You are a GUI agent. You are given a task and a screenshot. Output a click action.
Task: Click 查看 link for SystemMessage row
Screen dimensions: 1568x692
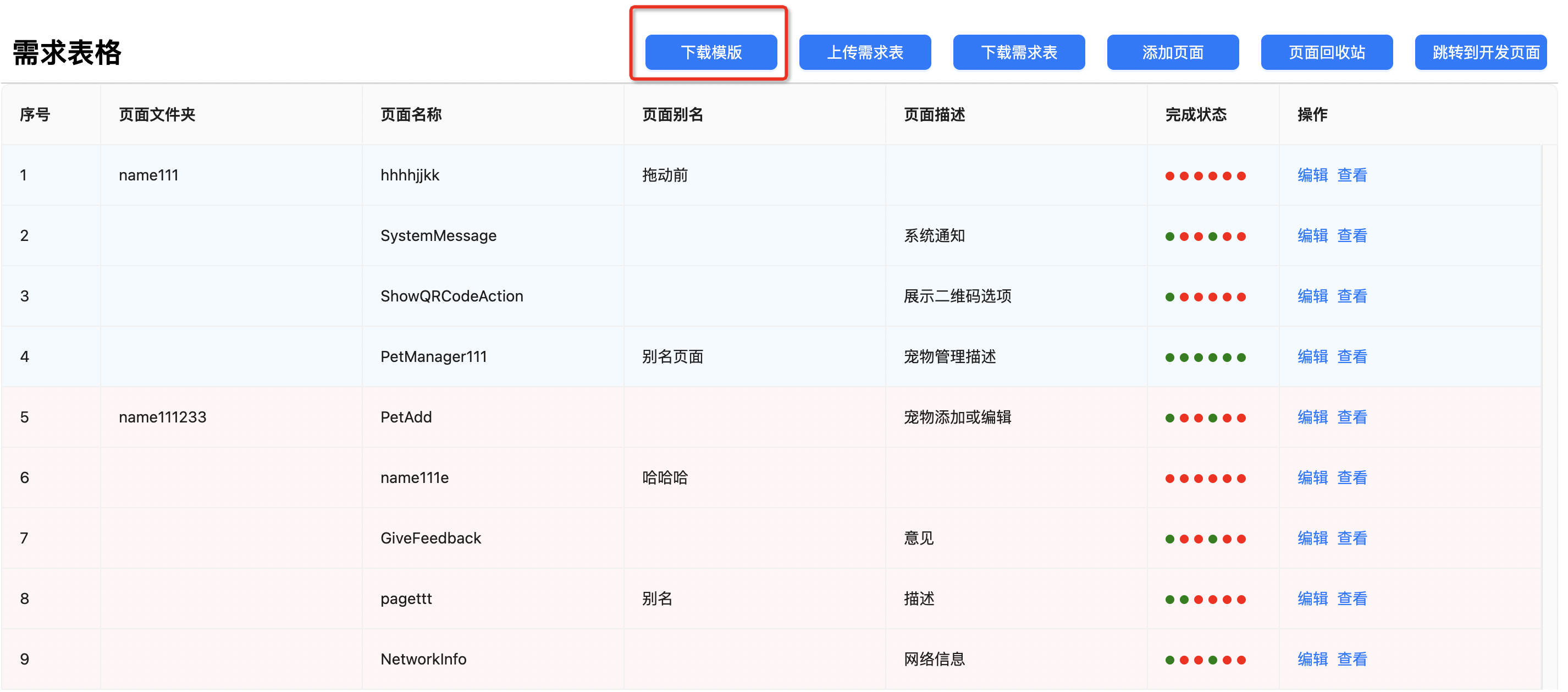click(1352, 236)
